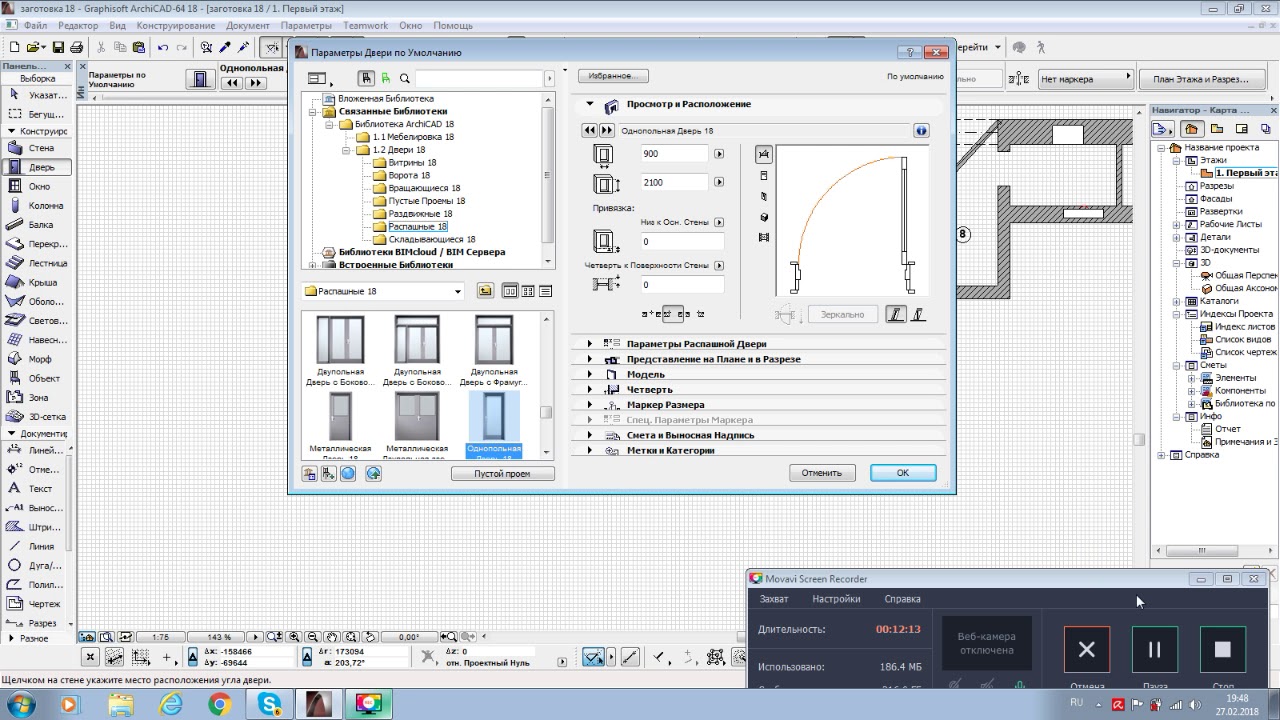This screenshot has height=720, width=1280.
Task: Toggle the front elevation preview button
Action: click(x=764, y=176)
